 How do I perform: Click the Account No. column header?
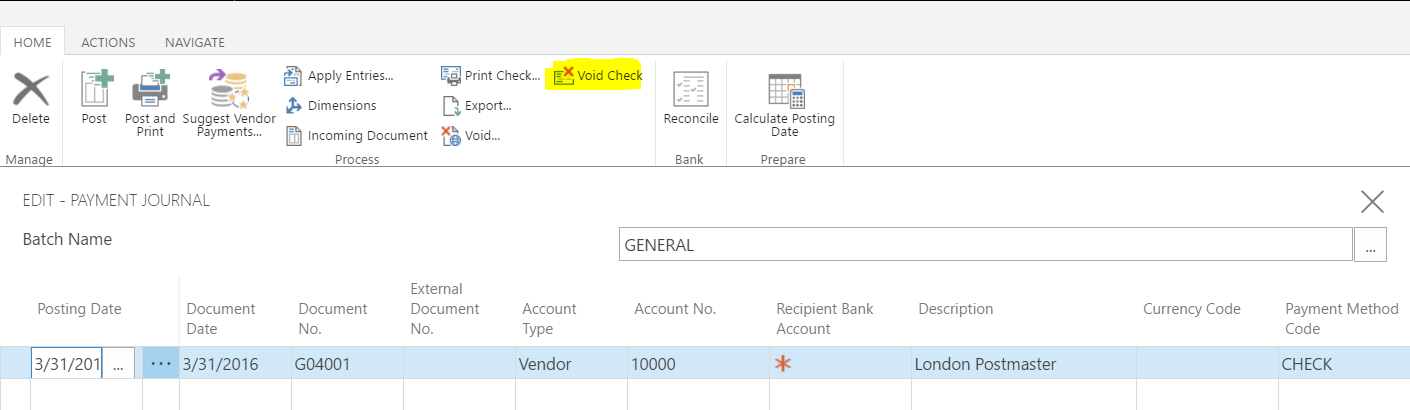675,309
